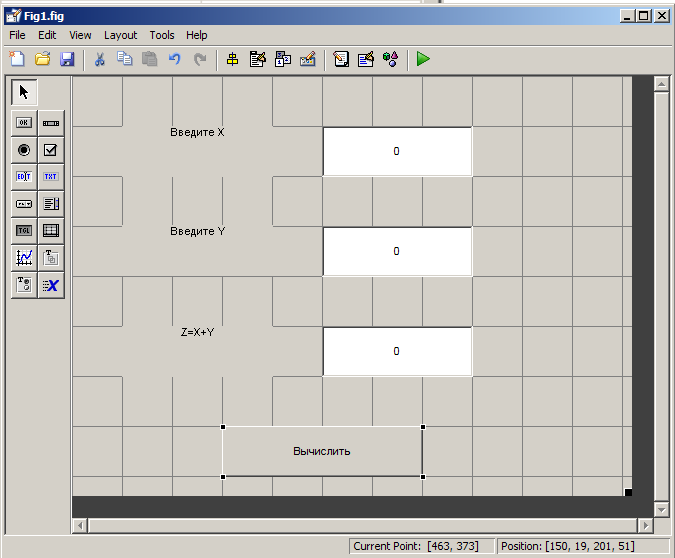Select the Вычислить push button
The width and height of the screenshot is (675, 558).
(322, 452)
